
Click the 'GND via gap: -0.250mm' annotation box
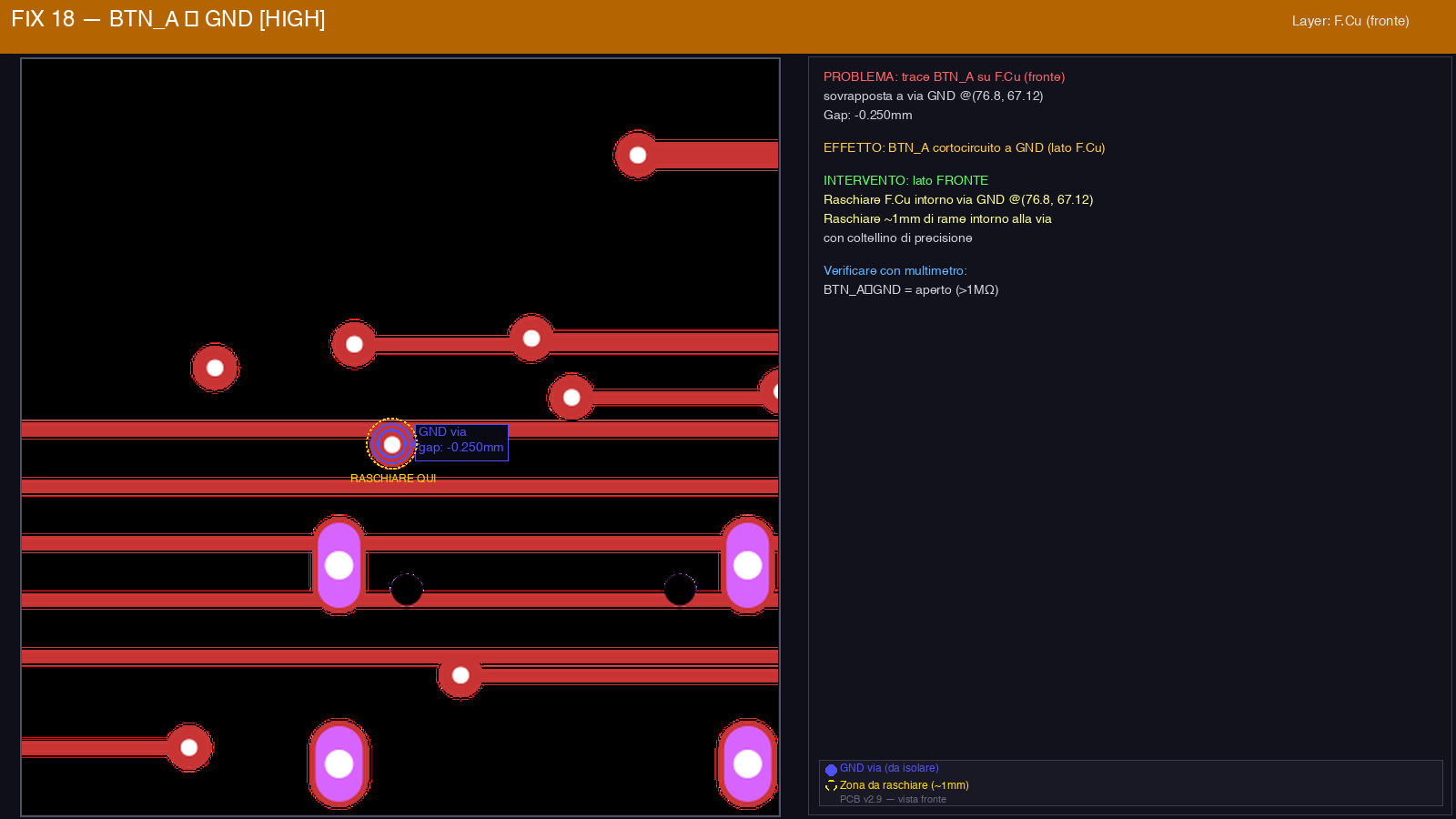click(x=461, y=441)
